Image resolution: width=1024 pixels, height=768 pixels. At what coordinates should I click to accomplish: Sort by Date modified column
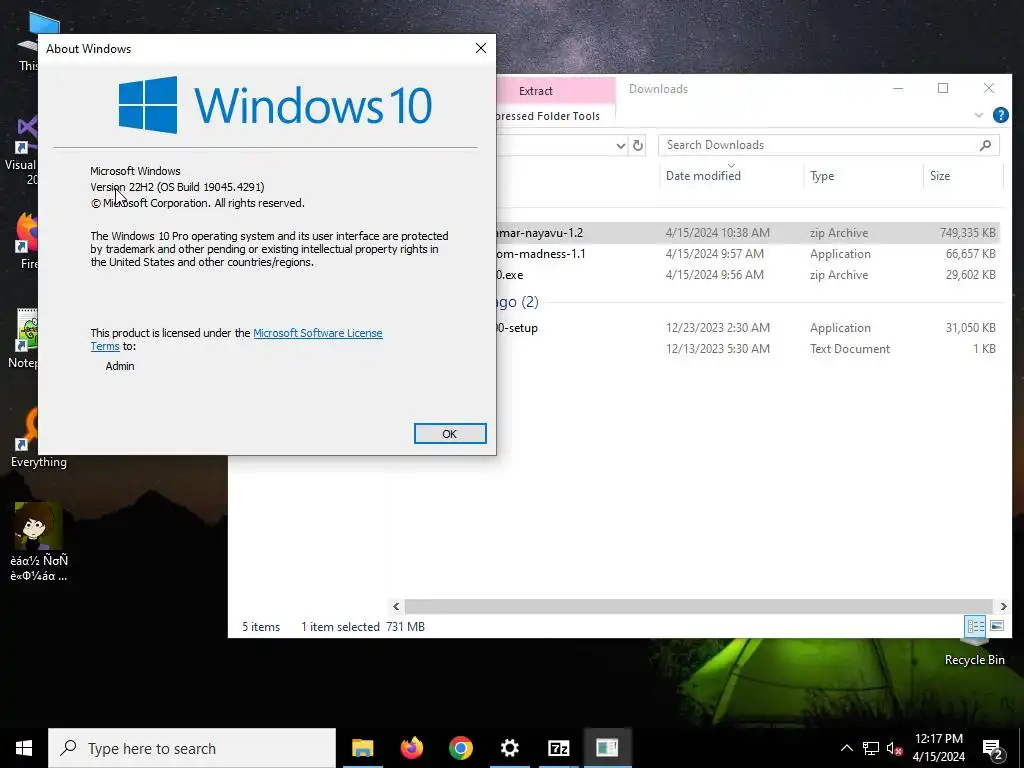click(x=703, y=176)
